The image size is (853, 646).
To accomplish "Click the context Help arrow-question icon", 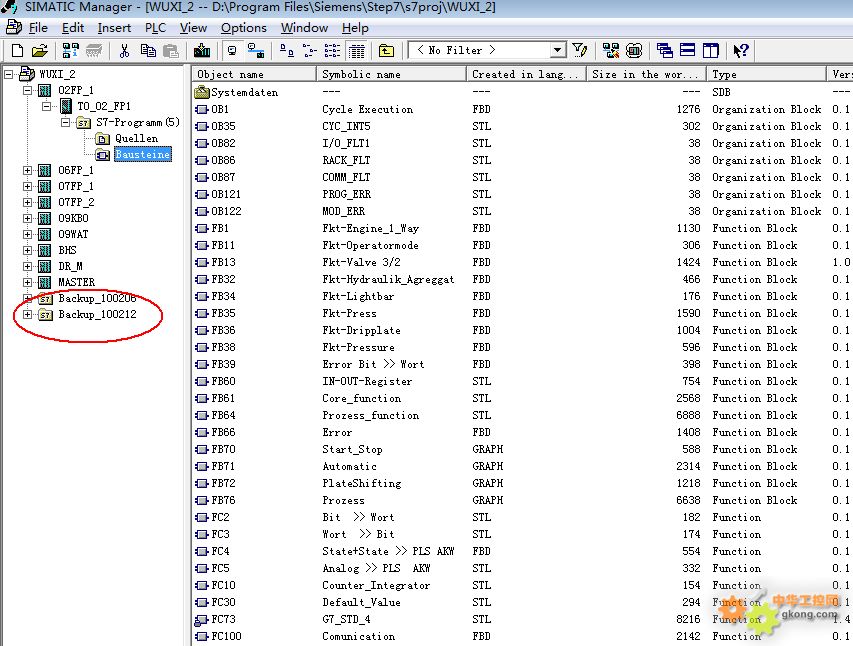I will tap(741, 51).
